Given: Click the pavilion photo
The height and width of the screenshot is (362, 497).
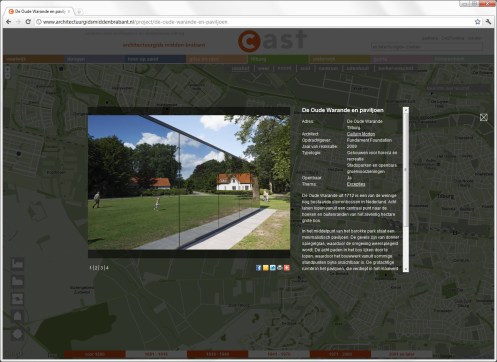Looking at the screenshot, I should (x=189, y=182).
